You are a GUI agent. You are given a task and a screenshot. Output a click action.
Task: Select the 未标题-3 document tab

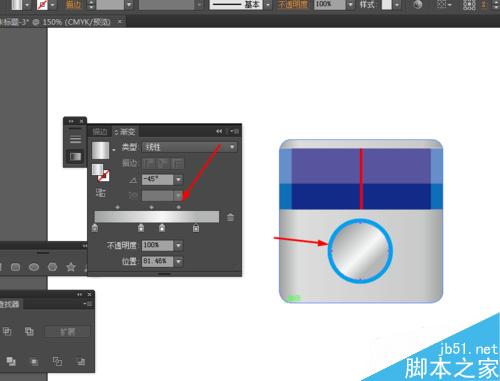coord(55,22)
